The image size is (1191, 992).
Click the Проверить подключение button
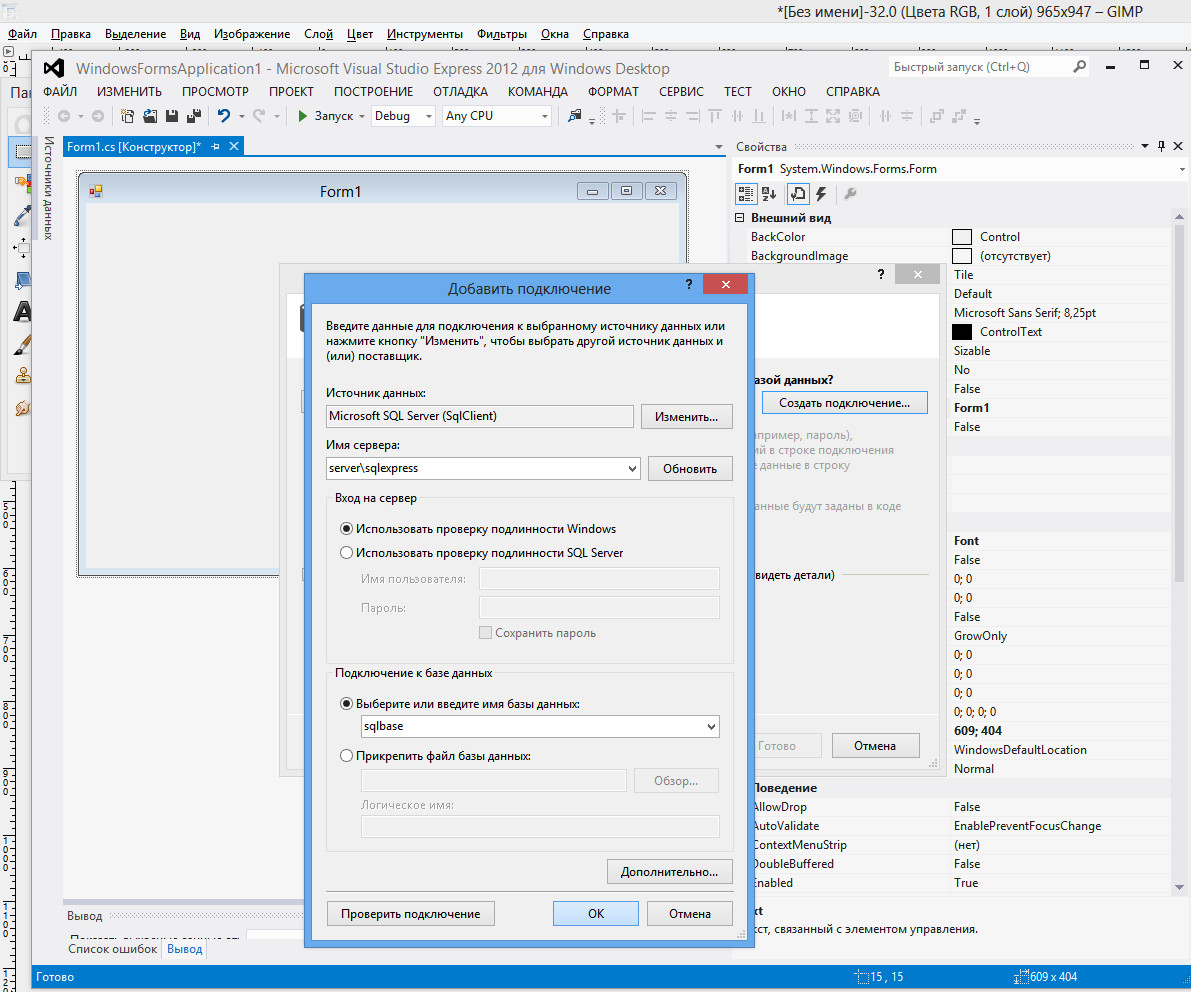(410, 914)
